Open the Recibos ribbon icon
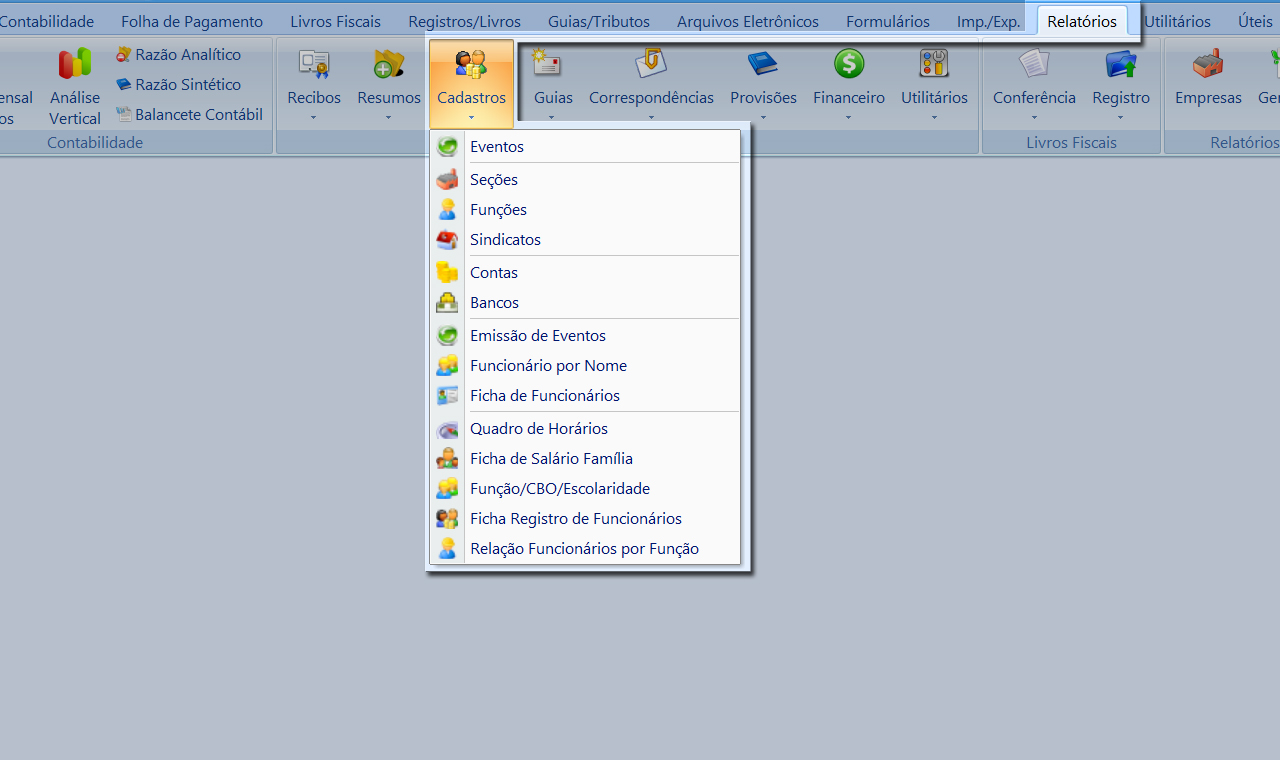1280x760 pixels. point(314,65)
